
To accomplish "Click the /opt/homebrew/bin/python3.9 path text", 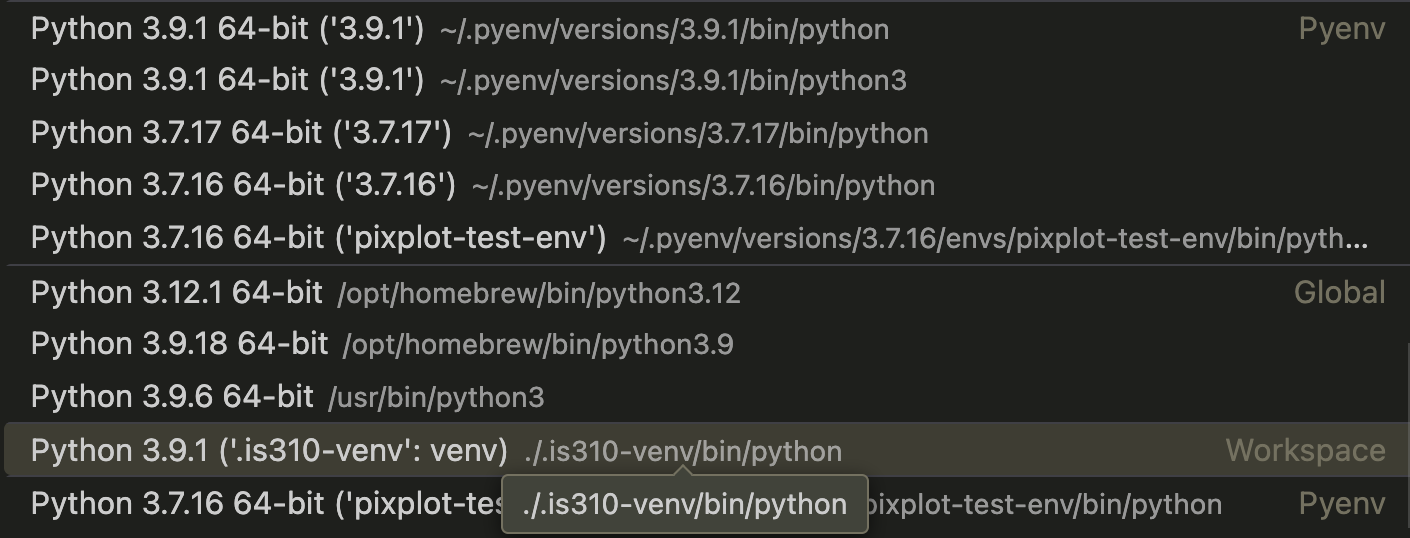I will tap(538, 345).
